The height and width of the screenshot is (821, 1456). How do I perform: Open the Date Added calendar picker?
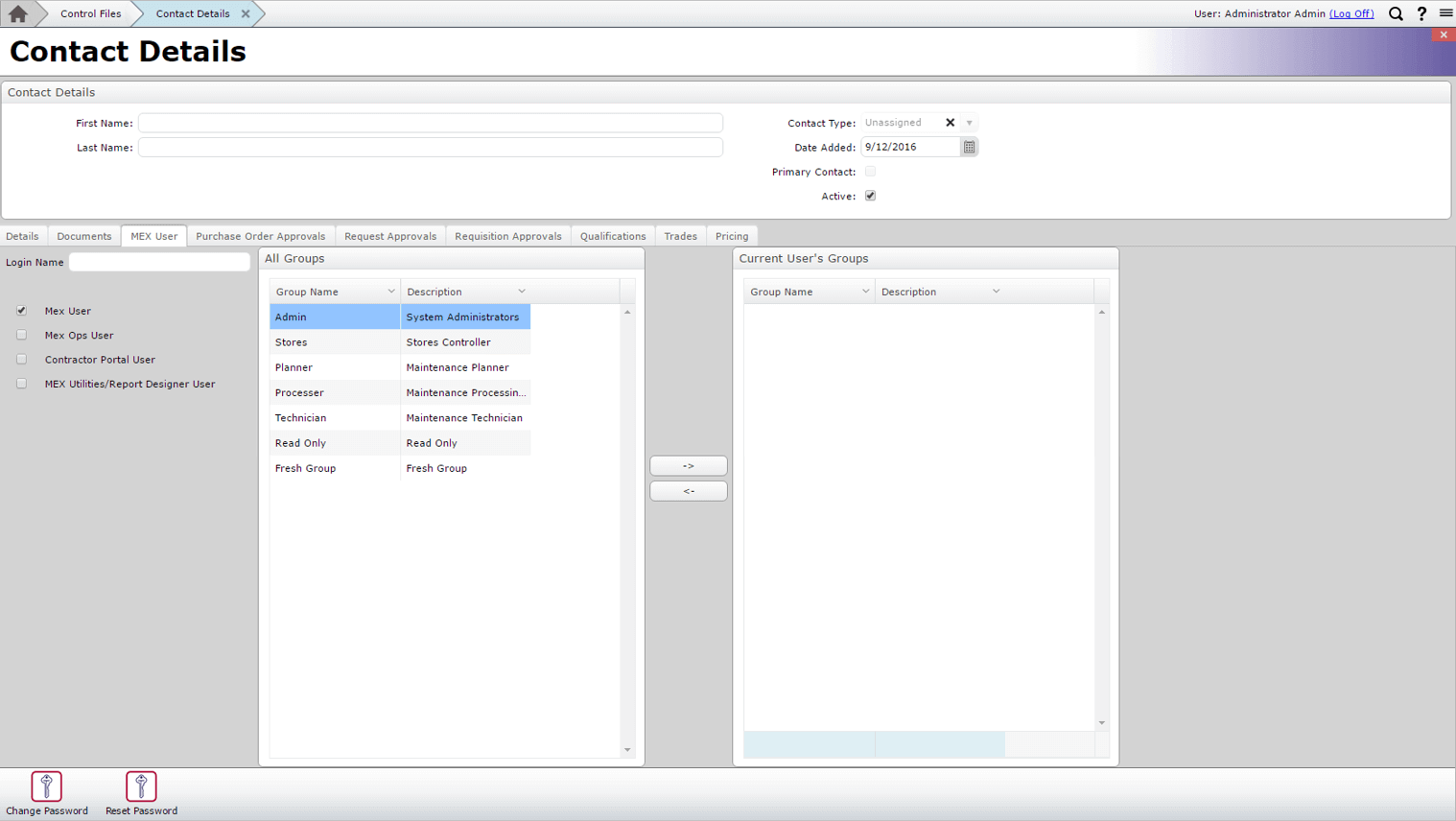[x=969, y=147]
